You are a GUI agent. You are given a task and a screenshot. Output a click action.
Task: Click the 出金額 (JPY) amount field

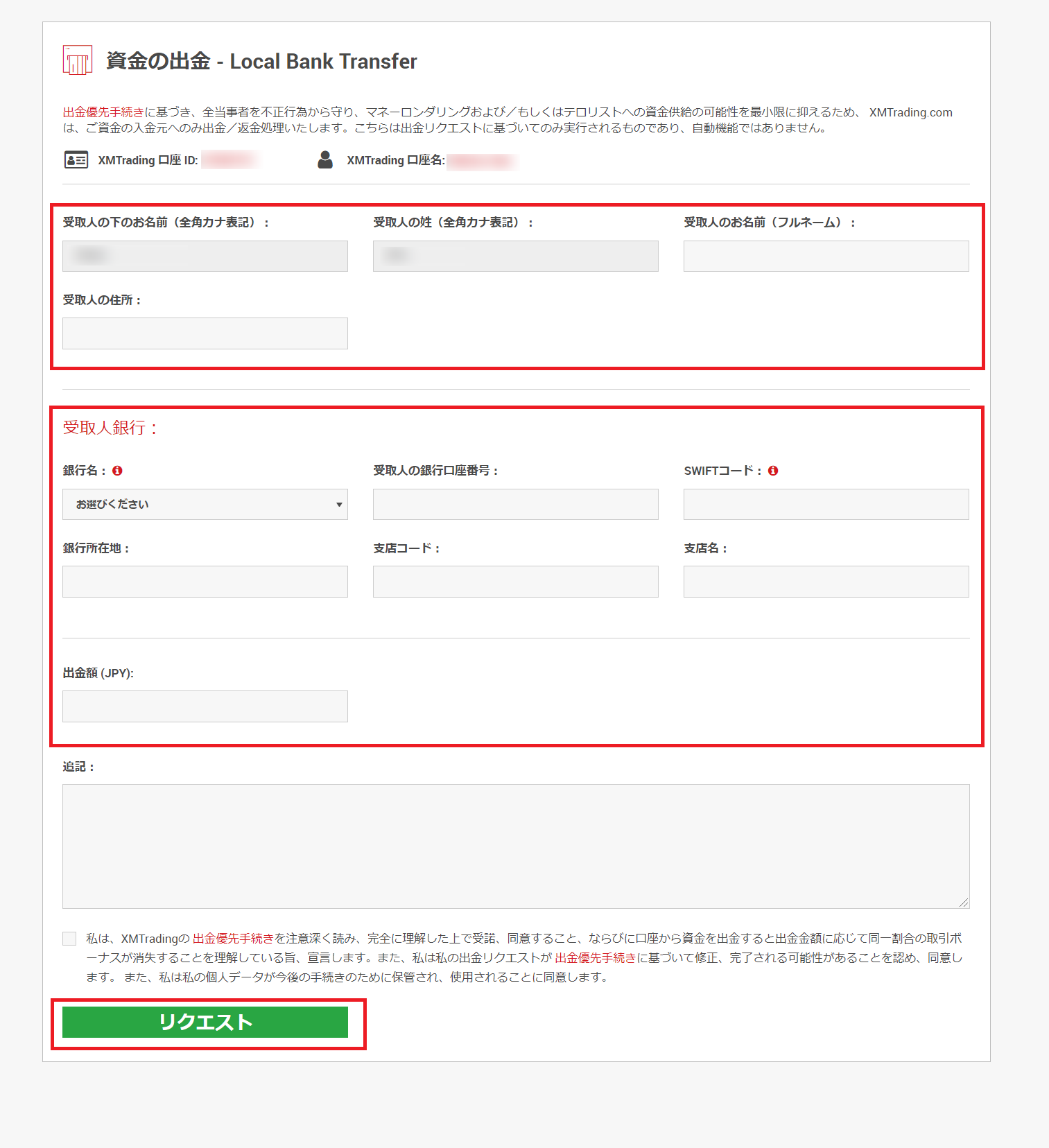pos(205,706)
